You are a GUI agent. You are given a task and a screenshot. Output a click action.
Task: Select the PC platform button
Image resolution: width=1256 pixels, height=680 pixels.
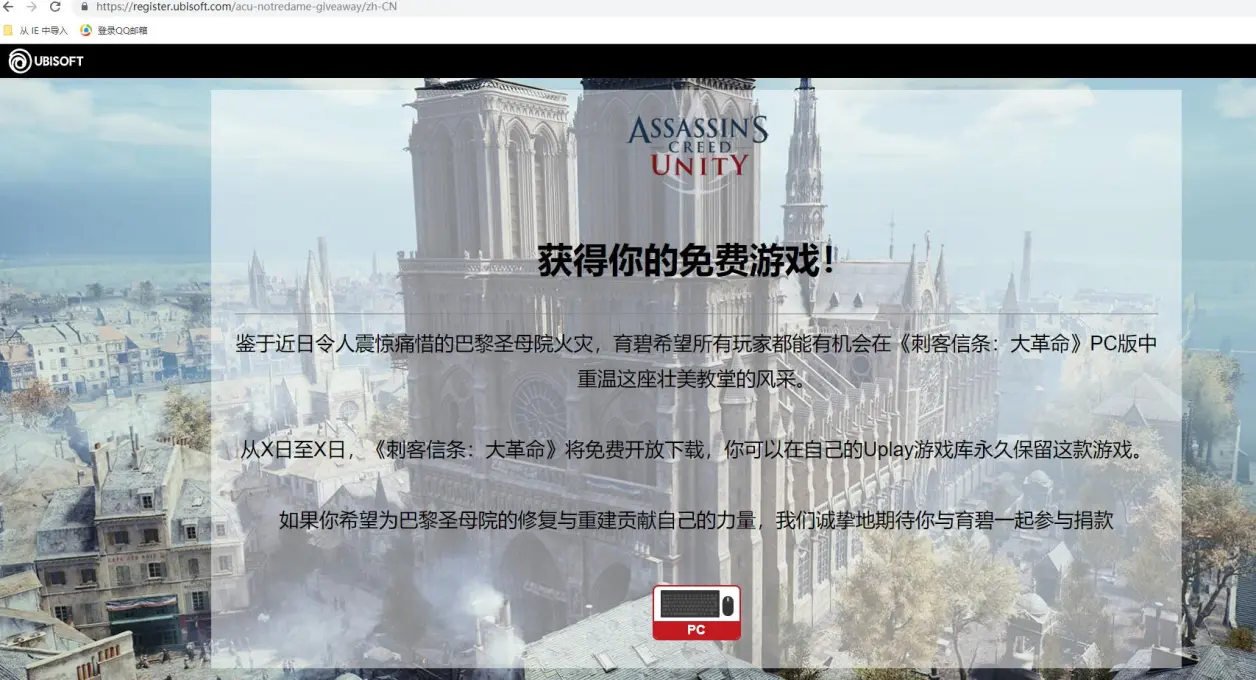(x=697, y=613)
